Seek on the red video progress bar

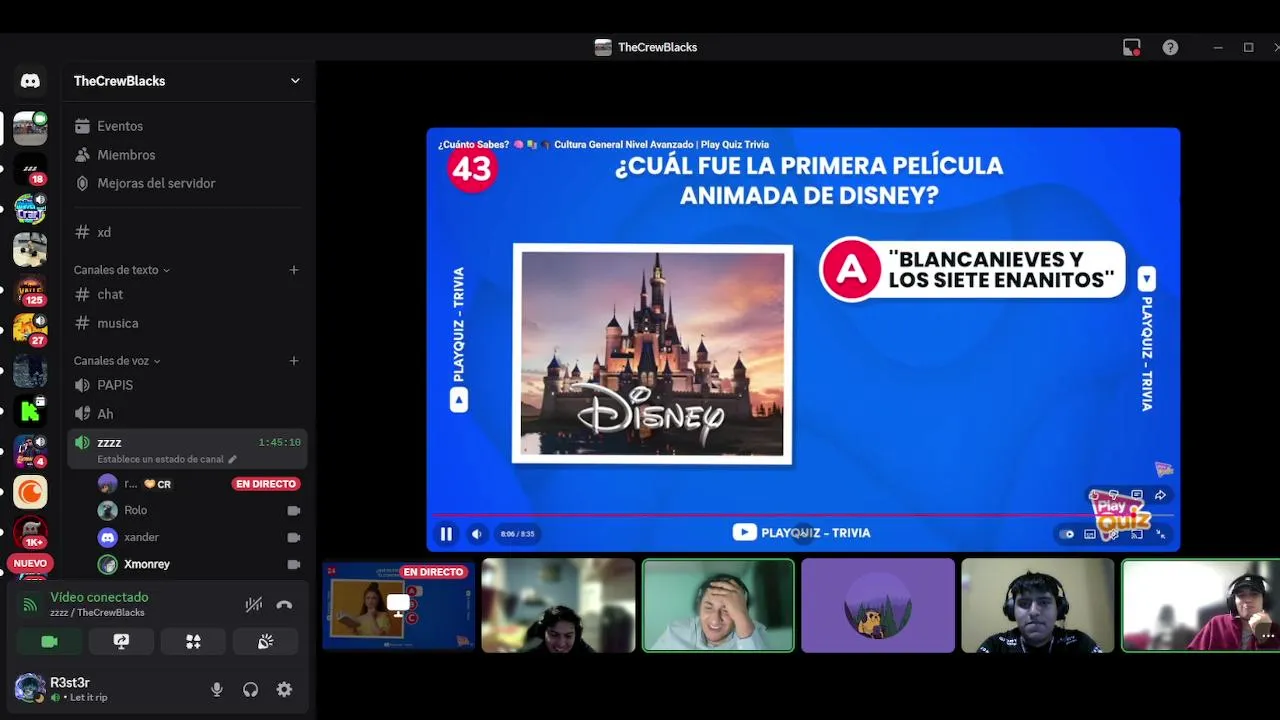(803, 516)
